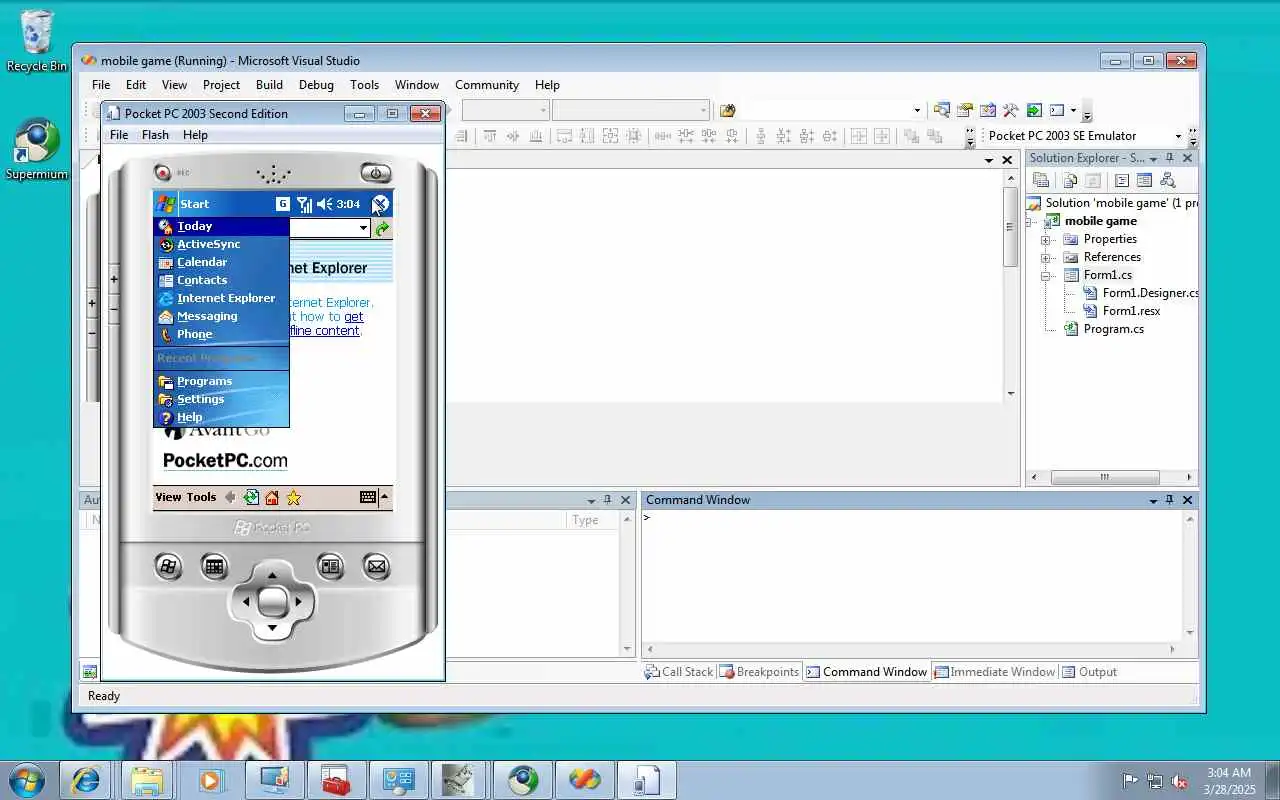1280x800 pixels.
Task: Select Program.cs in Solution Explorer
Action: 1114,329
